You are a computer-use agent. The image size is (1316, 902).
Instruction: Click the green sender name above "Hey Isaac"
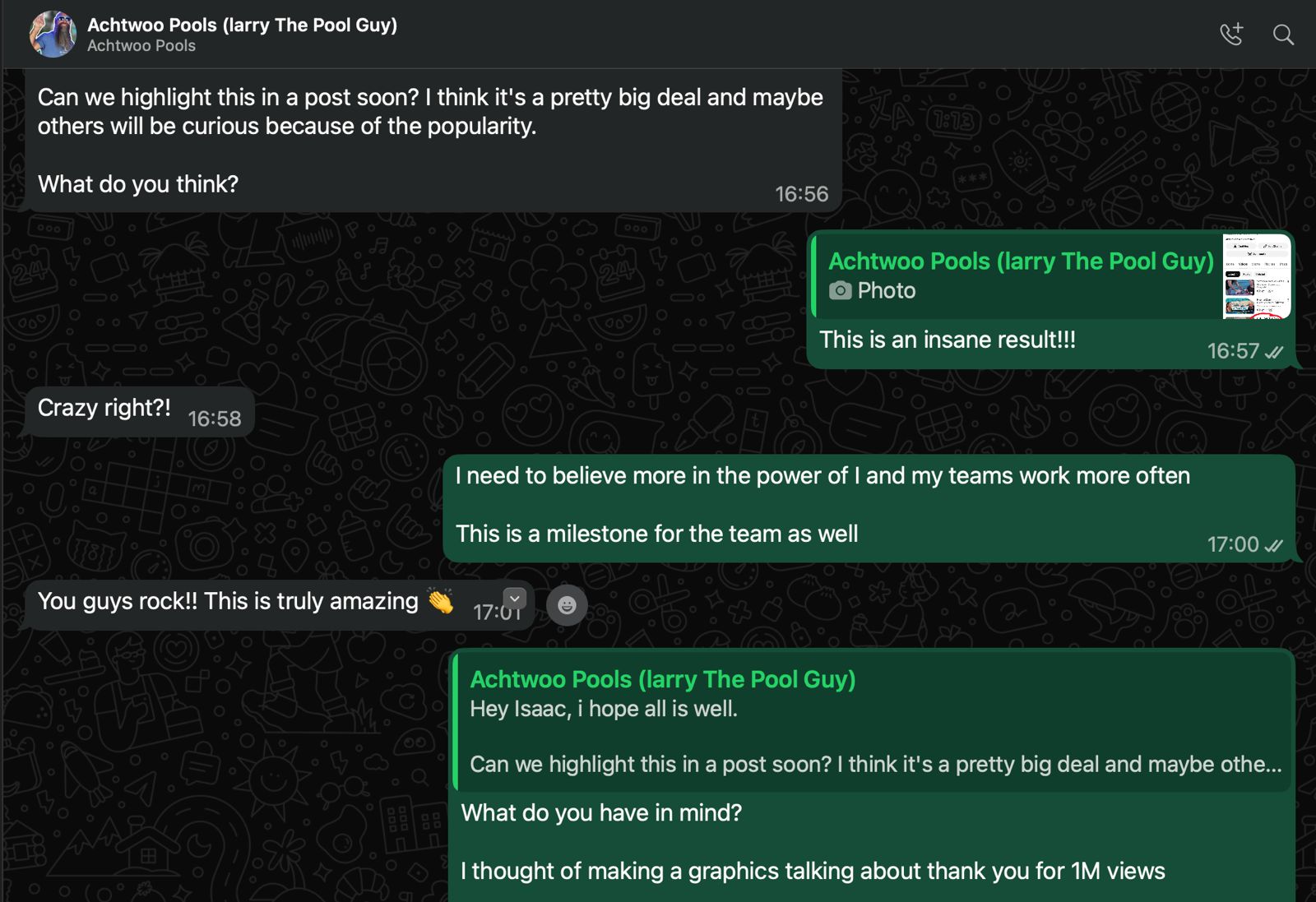[662, 679]
